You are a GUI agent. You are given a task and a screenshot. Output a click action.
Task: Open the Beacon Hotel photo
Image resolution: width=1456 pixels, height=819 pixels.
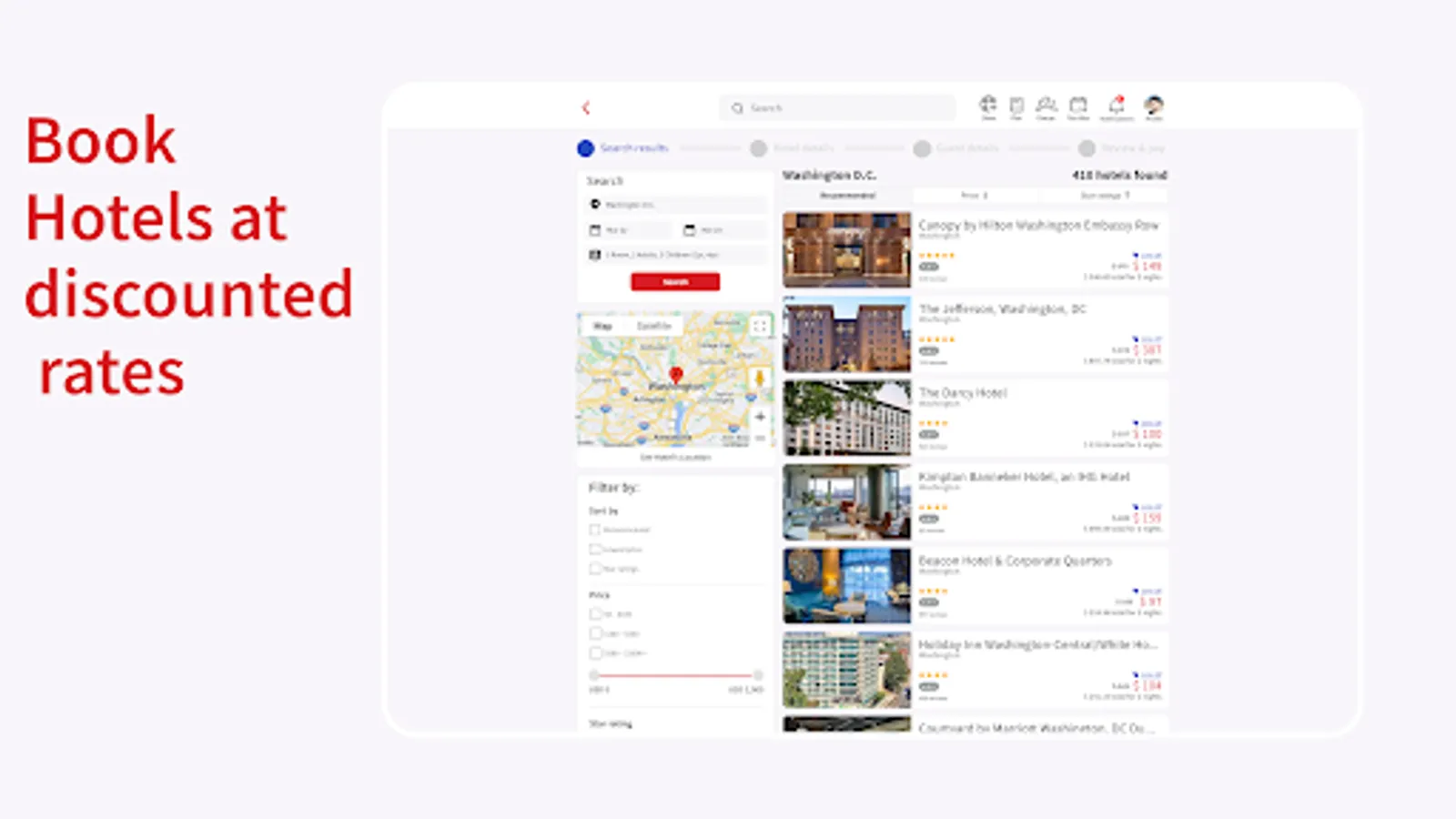pyautogui.click(x=846, y=586)
